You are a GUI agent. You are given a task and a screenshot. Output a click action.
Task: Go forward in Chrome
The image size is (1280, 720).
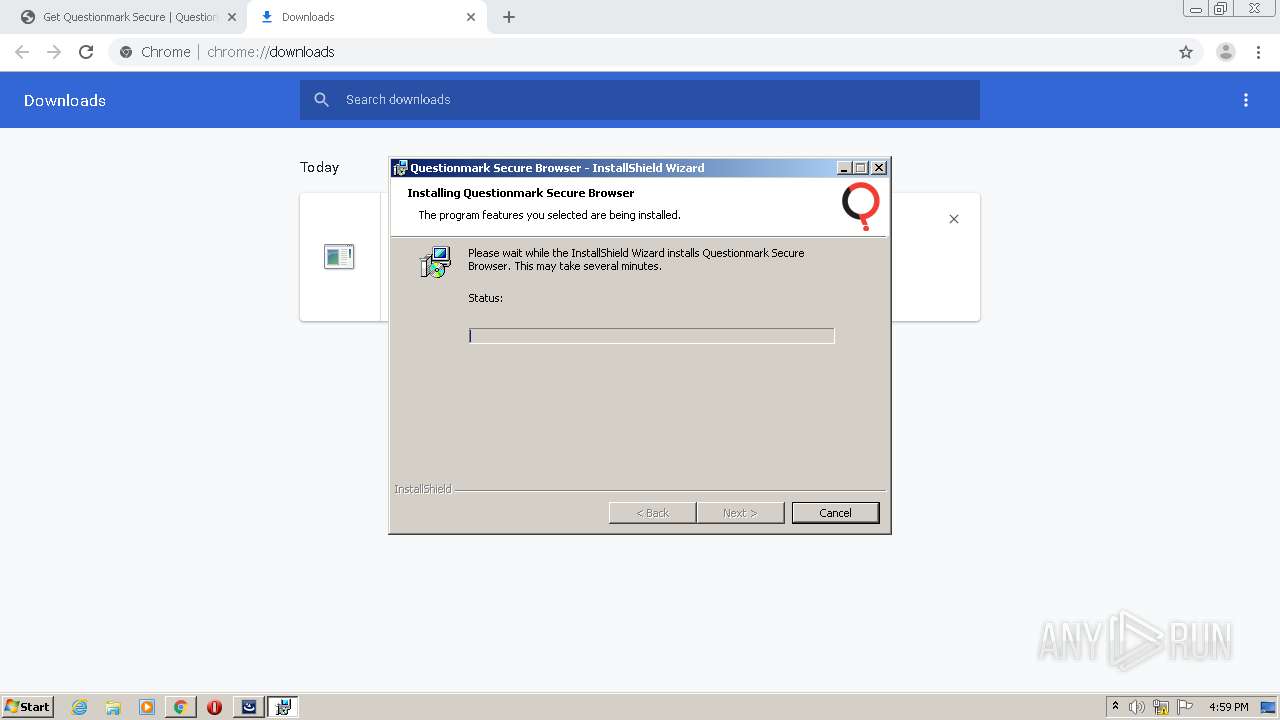[54, 52]
